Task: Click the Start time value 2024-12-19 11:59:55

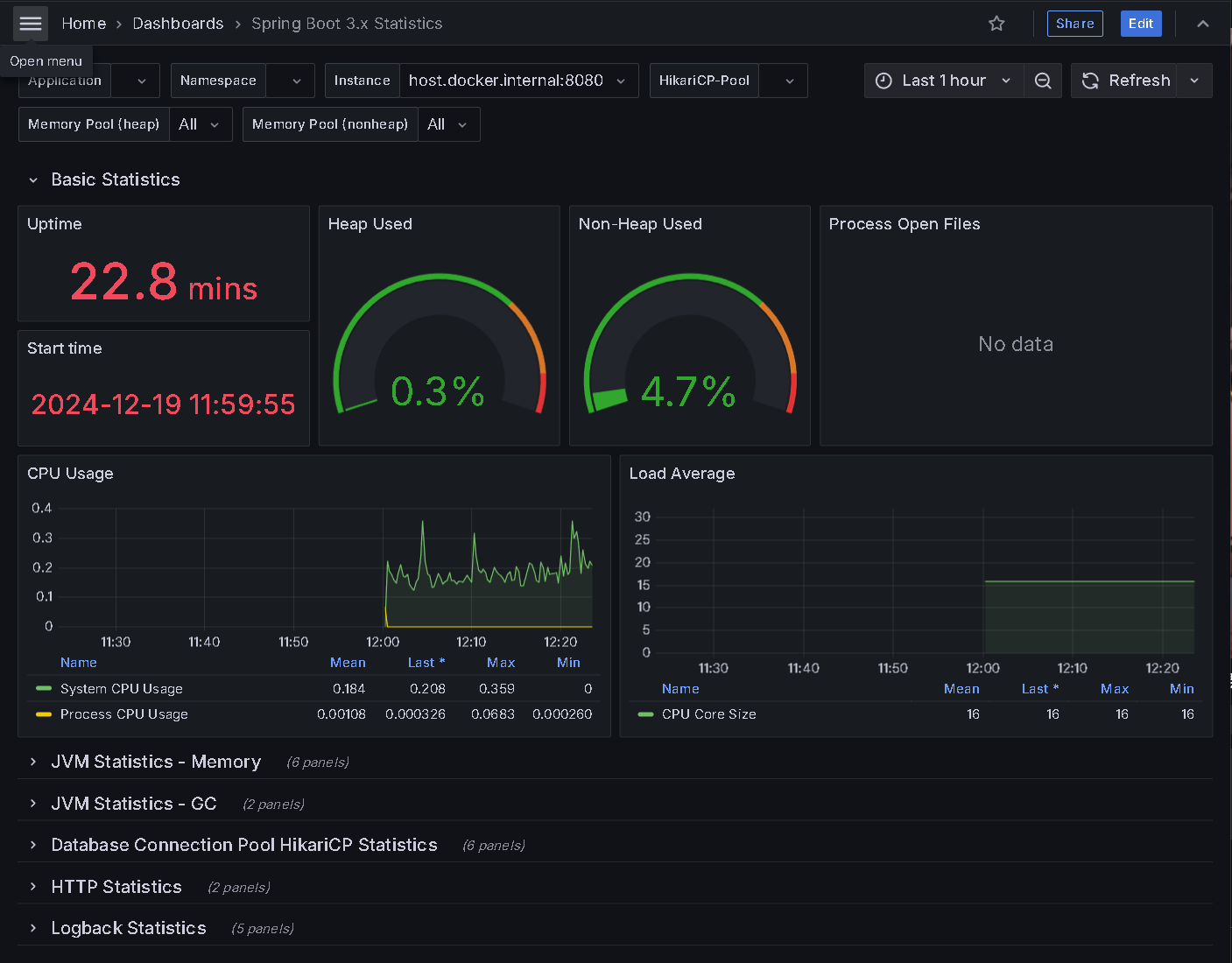Action: [164, 404]
